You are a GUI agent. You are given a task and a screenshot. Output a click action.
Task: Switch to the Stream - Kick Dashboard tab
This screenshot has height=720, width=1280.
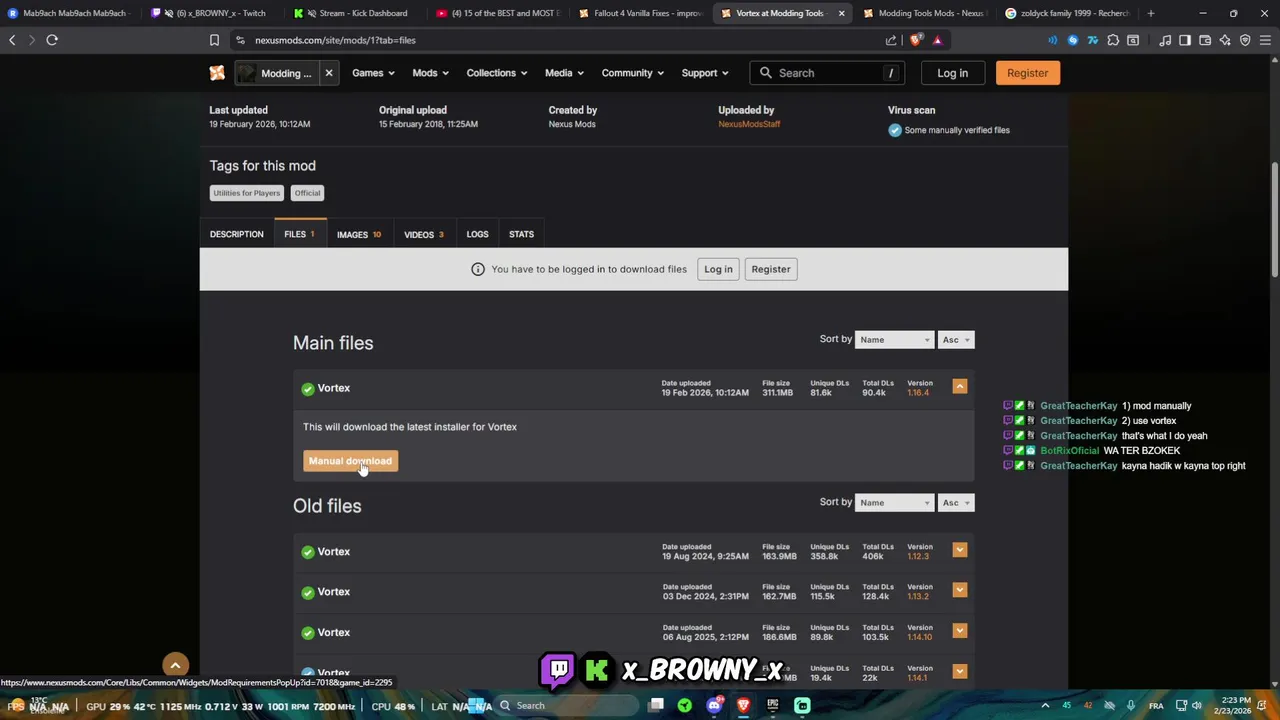355,13
